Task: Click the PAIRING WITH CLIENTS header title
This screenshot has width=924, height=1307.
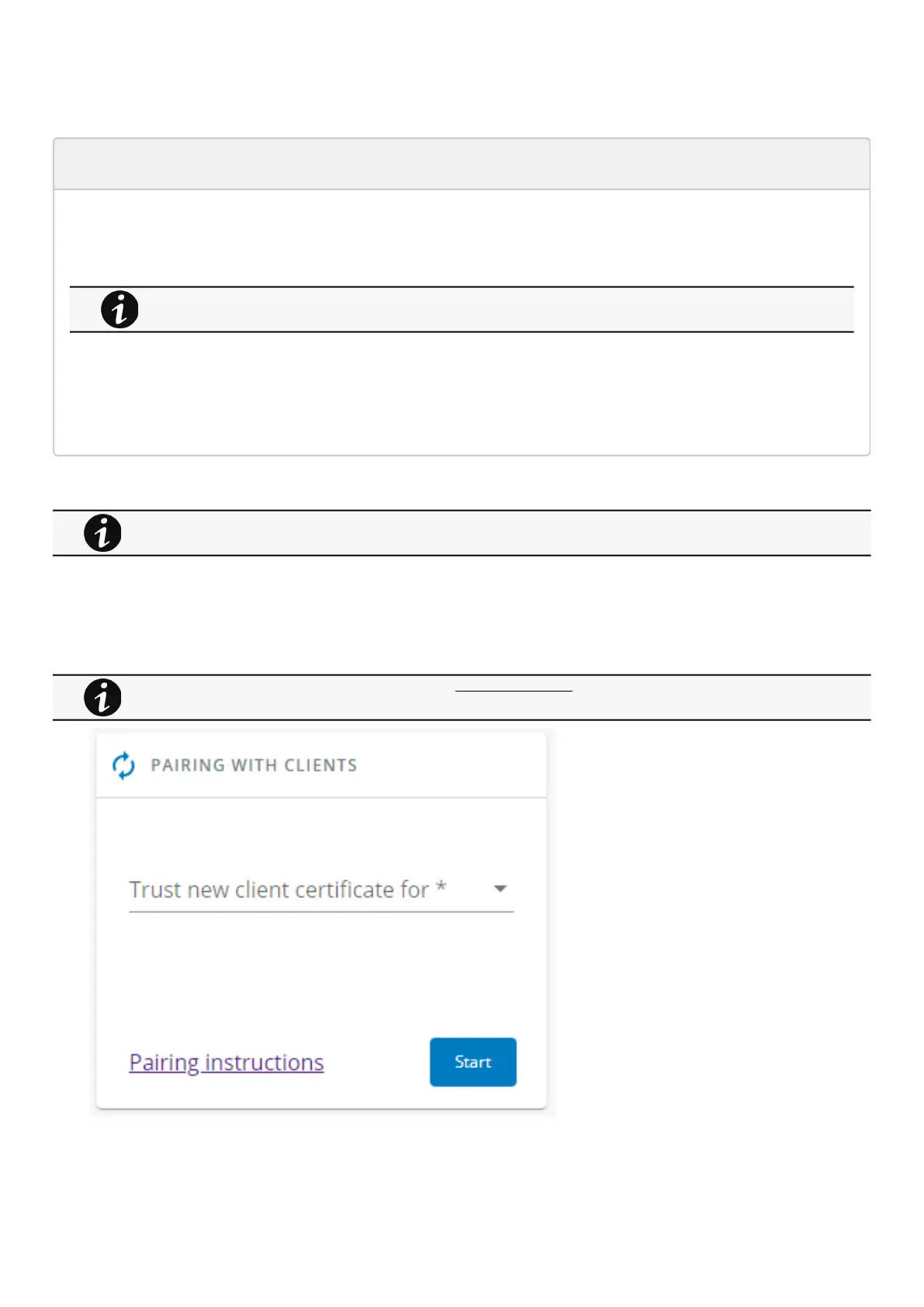Action: point(254,765)
